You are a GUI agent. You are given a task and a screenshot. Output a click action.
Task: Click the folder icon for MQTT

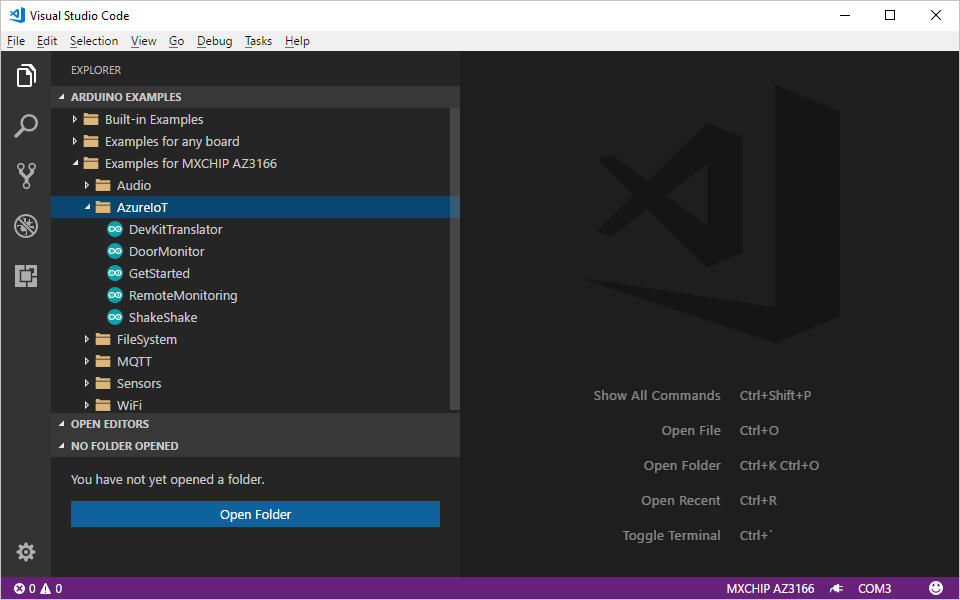click(x=103, y=362)
